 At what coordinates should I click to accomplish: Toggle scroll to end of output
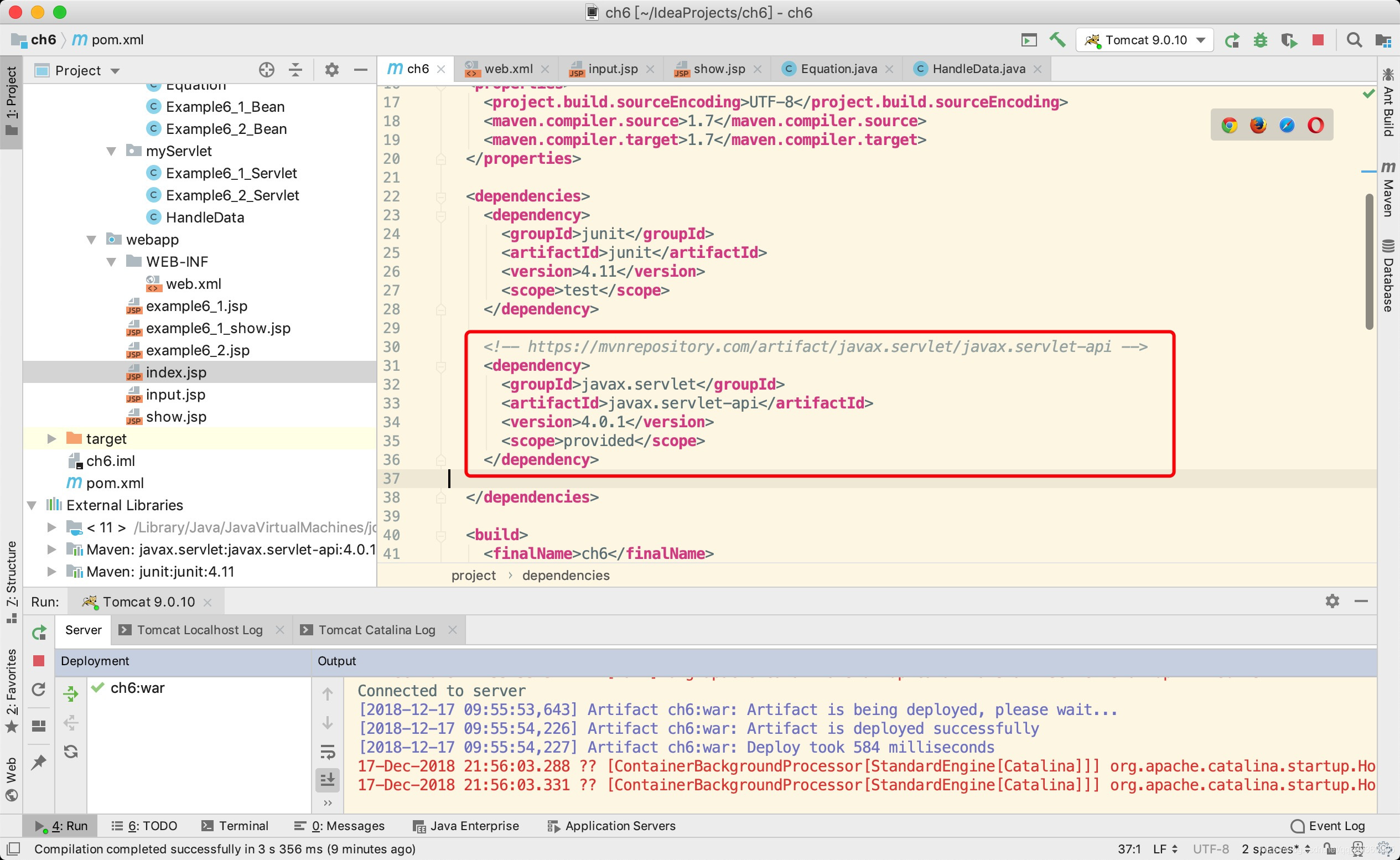[x=328, y=779]
